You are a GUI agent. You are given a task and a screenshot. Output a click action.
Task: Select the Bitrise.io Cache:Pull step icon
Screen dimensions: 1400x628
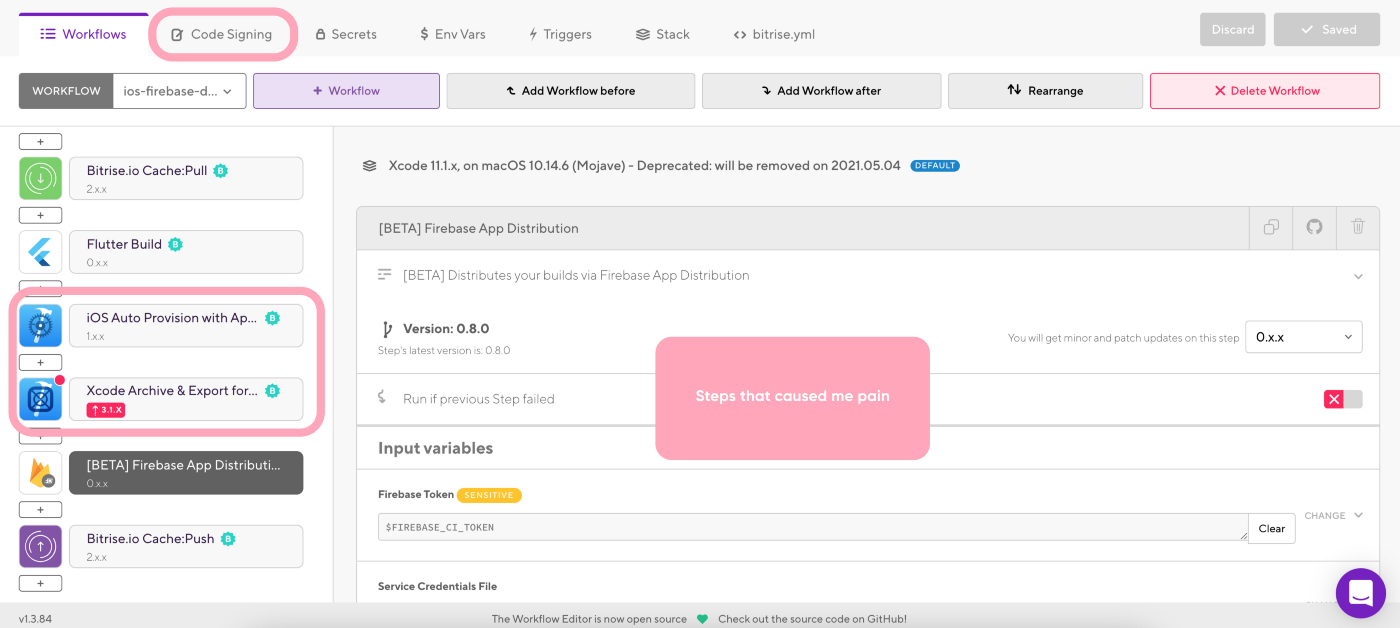(40, 177)
